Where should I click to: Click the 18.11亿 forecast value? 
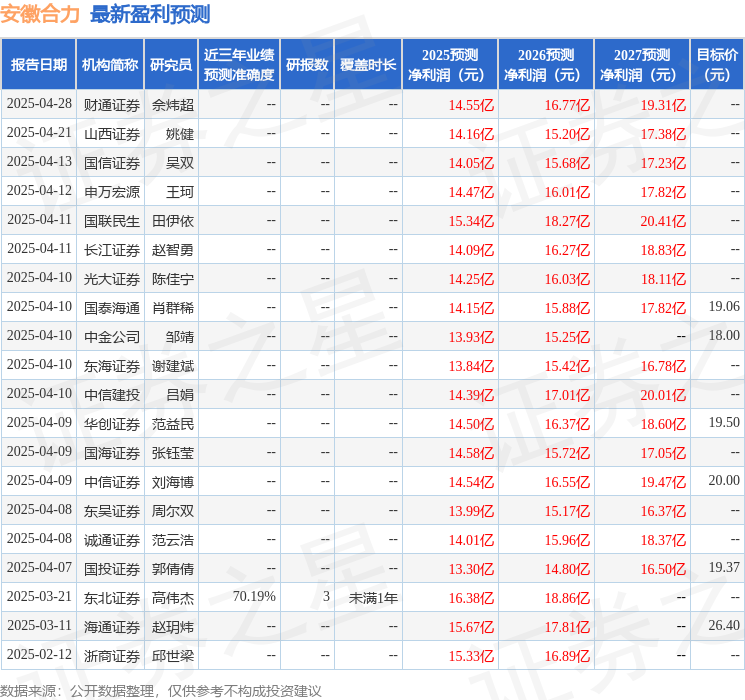[x=663, y=279]
